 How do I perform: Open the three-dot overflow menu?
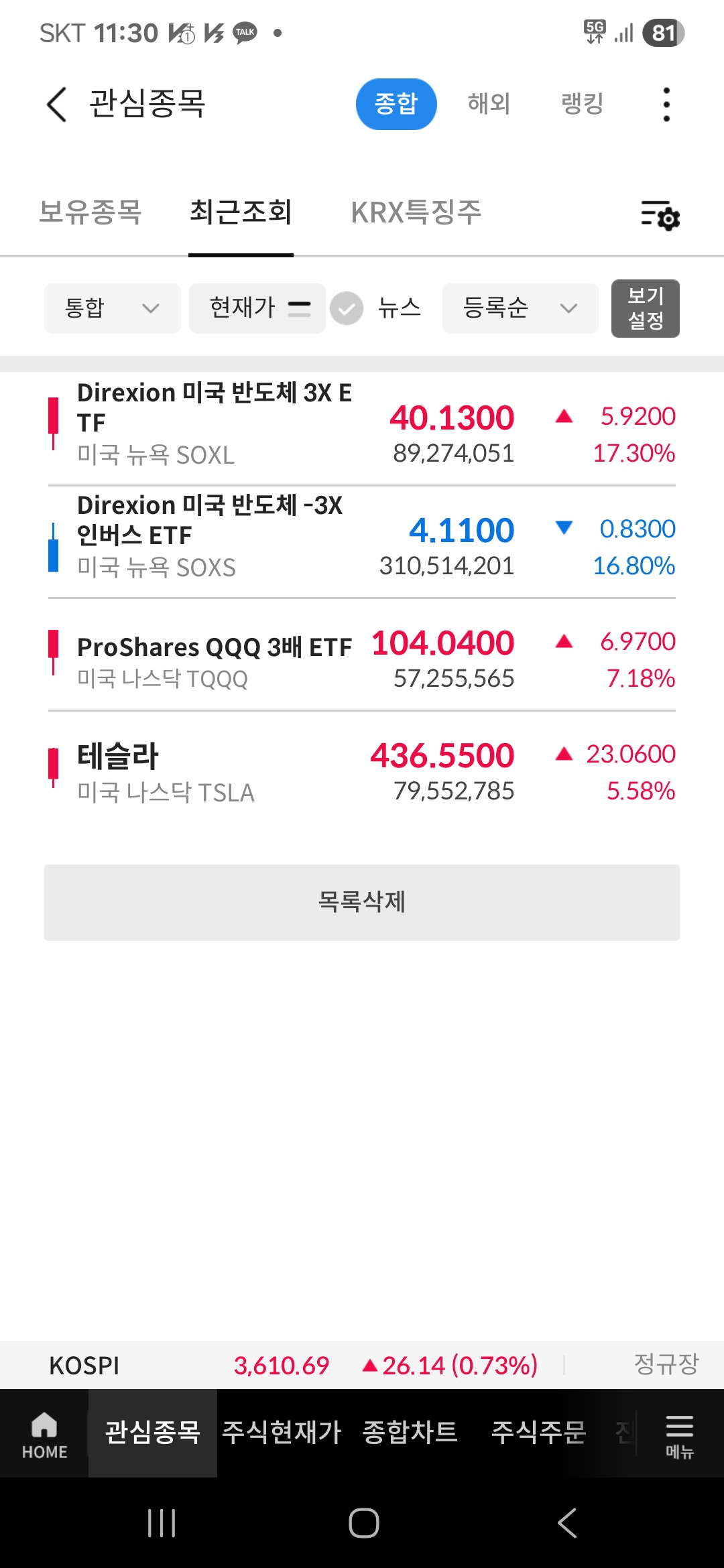pyautogui.click(x=666, y=105)
